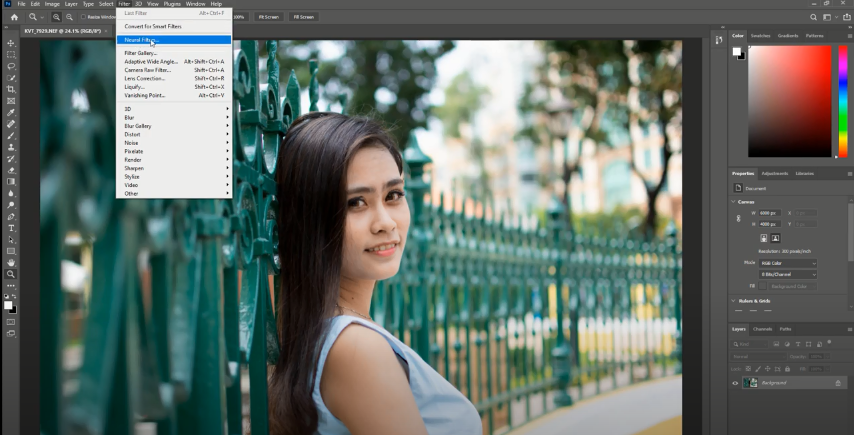The image size is (854, 435).
Task: Select the Move tool in the toolbar
Action: coord(11,43)
